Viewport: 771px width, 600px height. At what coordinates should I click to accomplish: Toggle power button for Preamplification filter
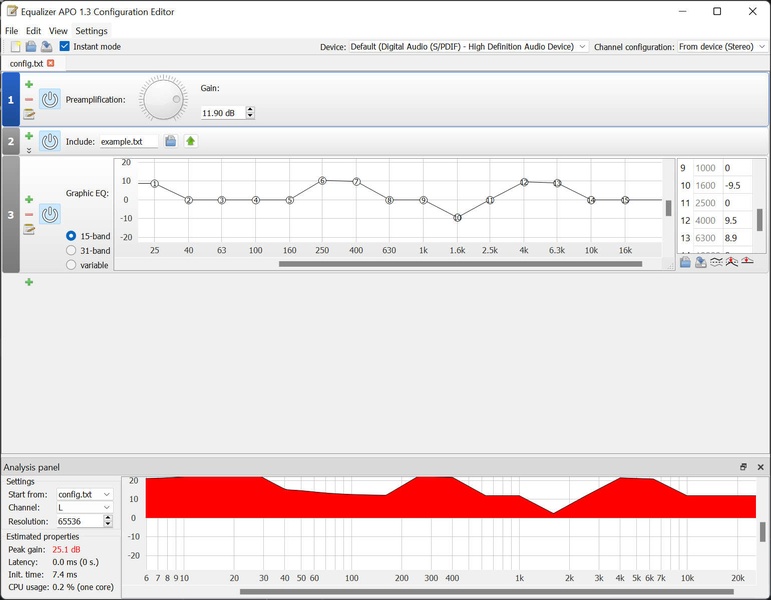tap(49, 100)
